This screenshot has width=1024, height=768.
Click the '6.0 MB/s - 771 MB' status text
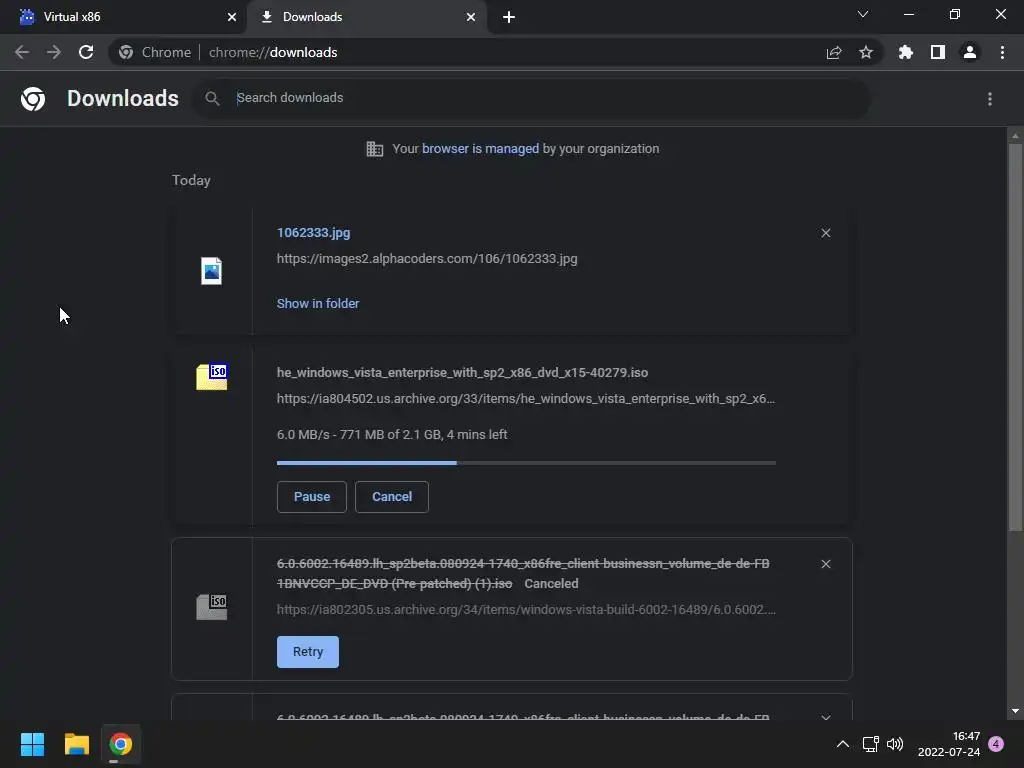(392, 435)
